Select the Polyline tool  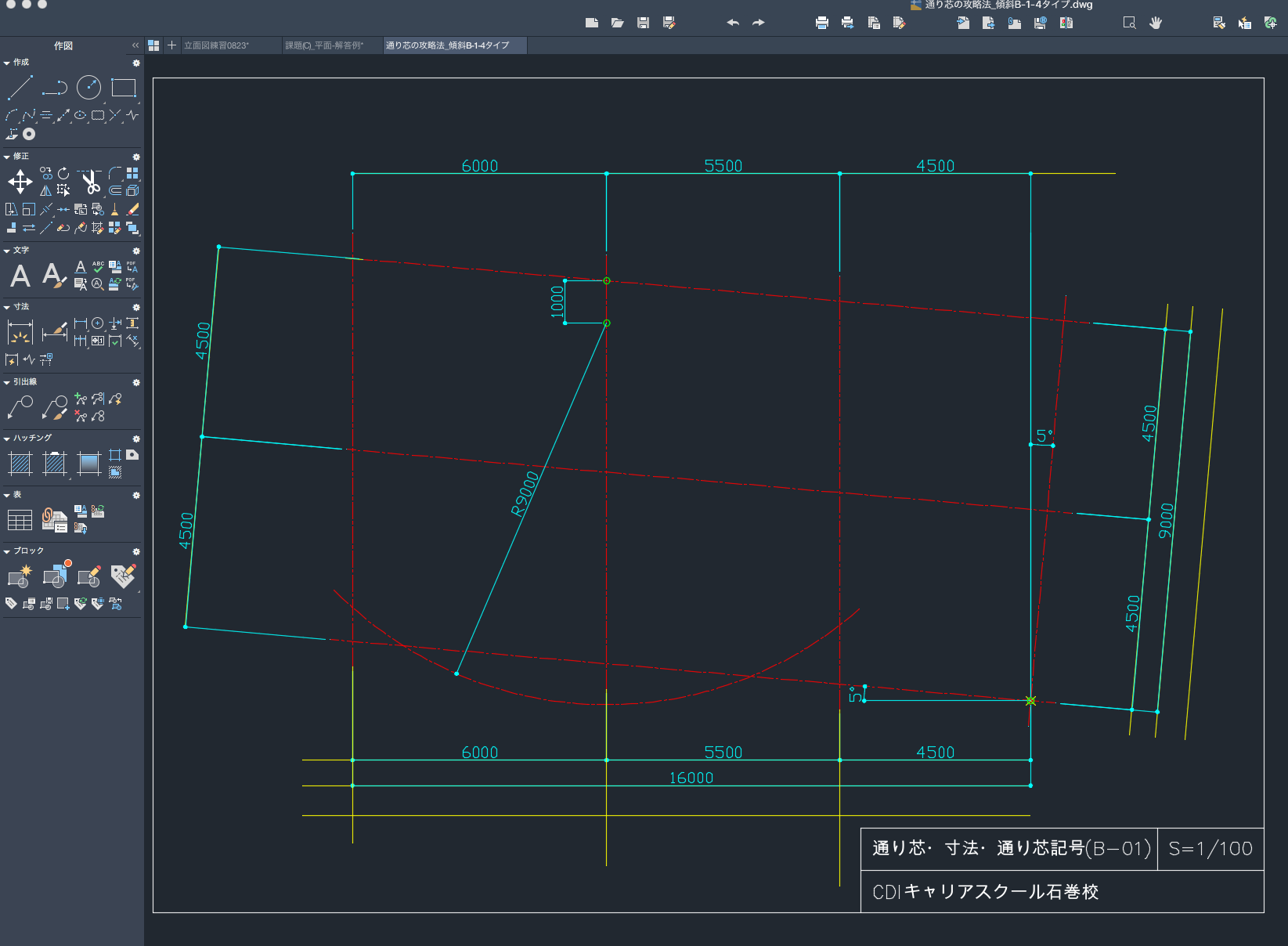54,88
